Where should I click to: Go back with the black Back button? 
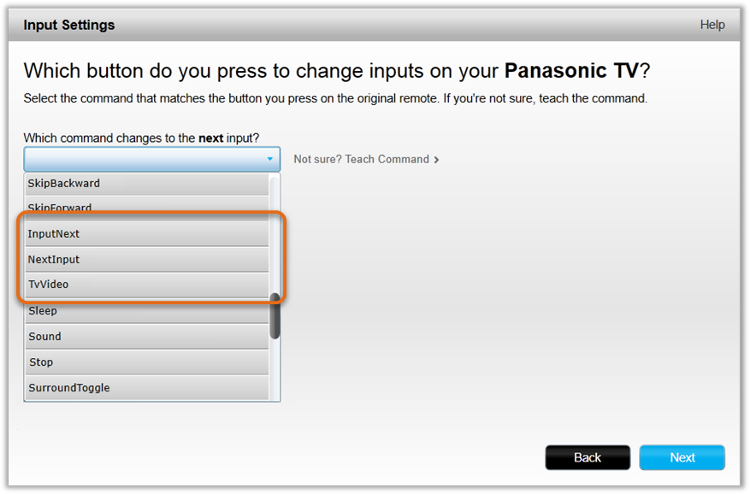(587, 458)
